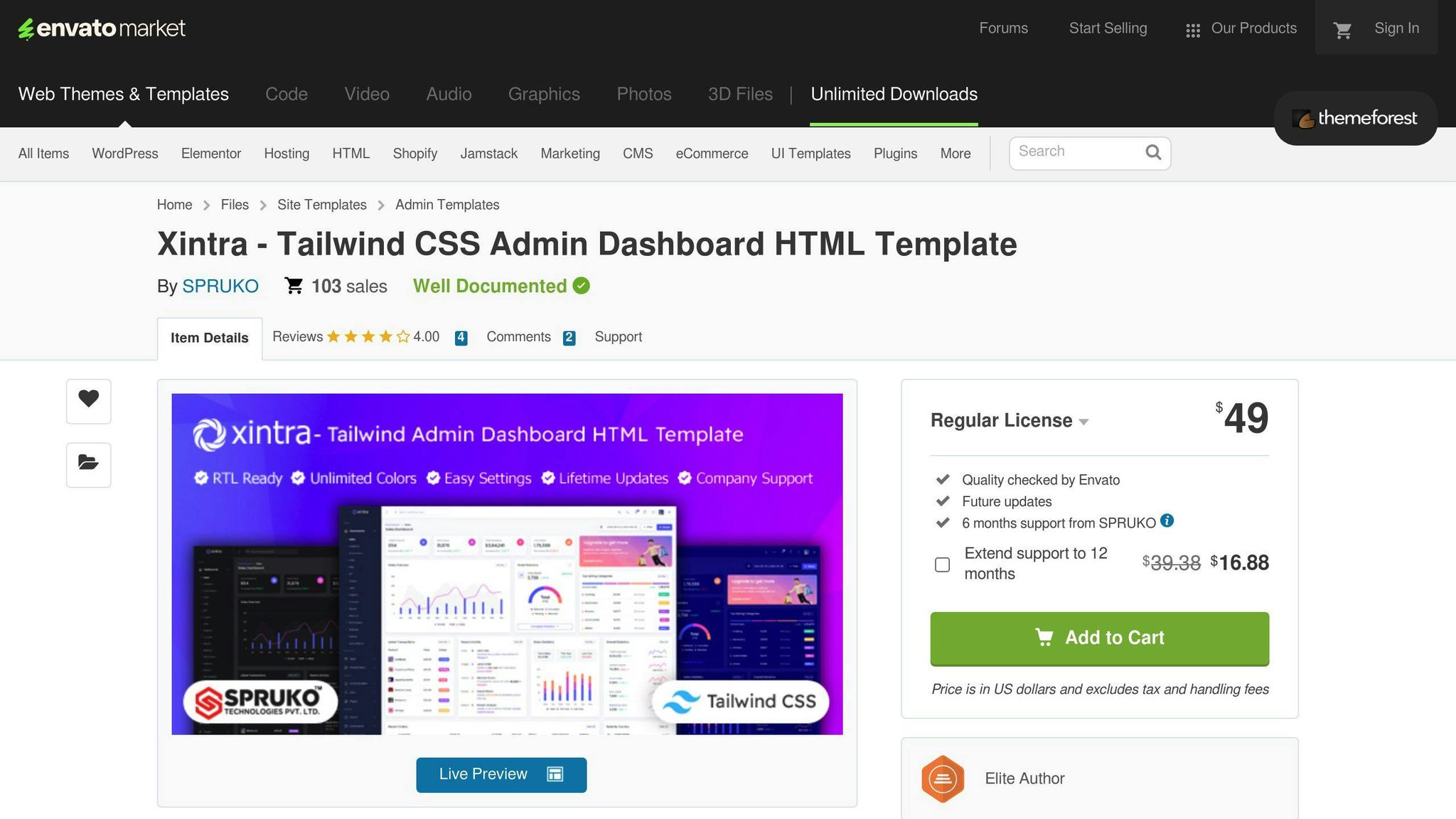Viewport: 1456px width, 819px height.
Task: Select the Video category
Action: pyautogui.click(x=367, y=94)
